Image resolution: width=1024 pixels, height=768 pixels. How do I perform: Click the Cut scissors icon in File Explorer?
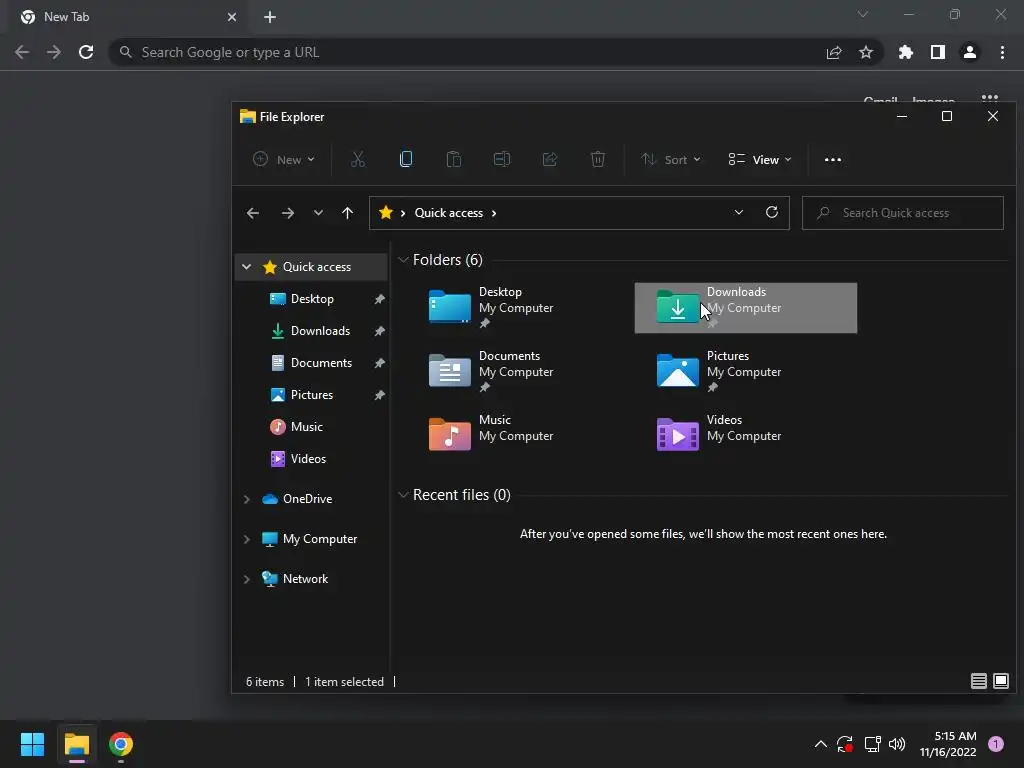point(358,159)
